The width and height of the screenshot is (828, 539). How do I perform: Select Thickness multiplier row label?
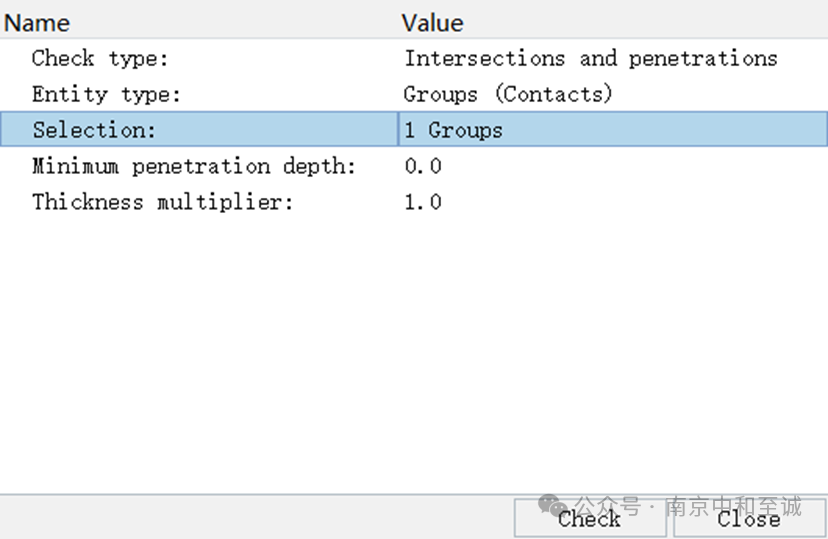[x=162, y=202]
